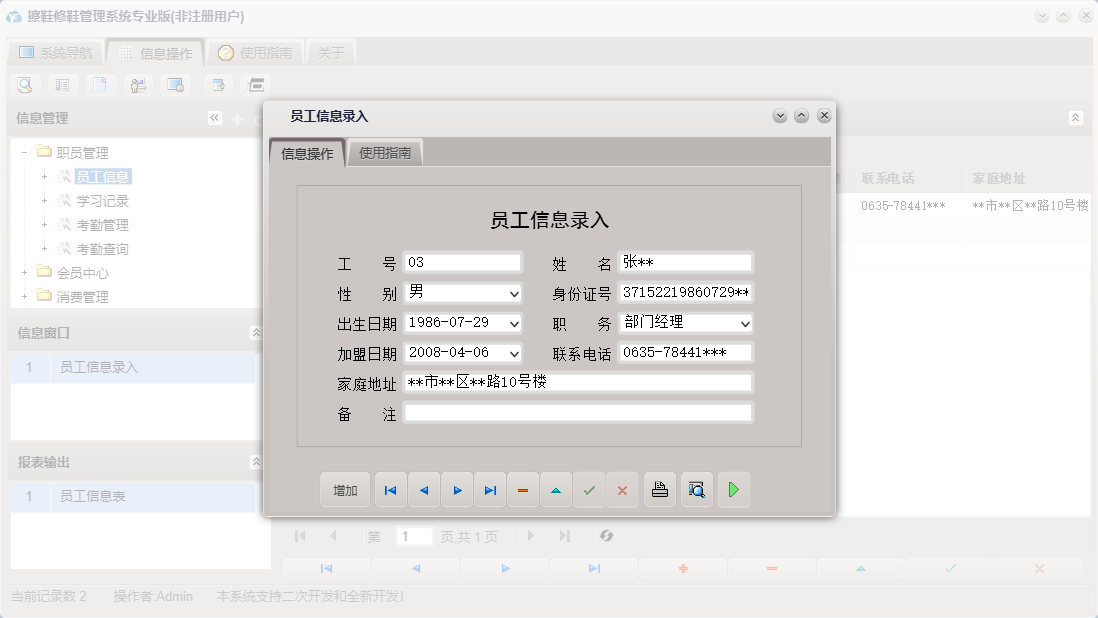This screenshot has height=618, width=1098.
Task: Click the green run arrow in the dialog
Action: coord(734,489)
